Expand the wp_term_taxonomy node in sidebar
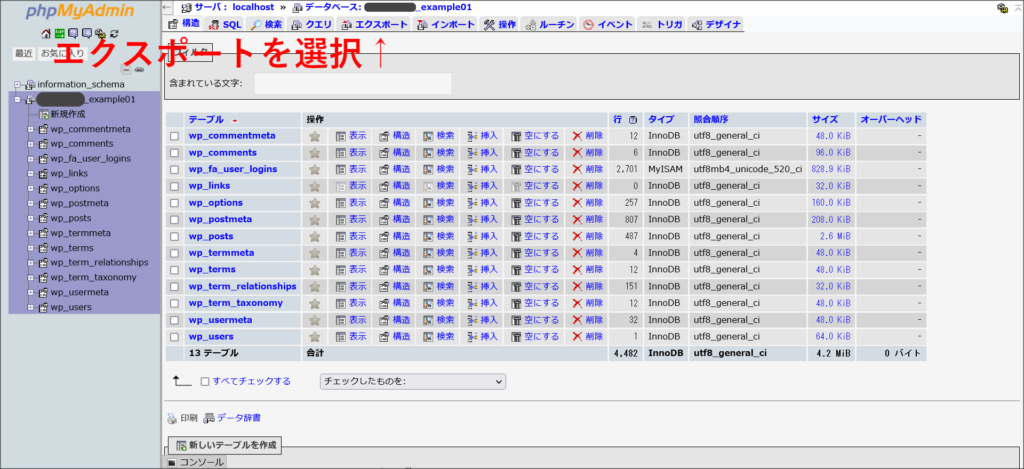The height and width of the screenshot is (469, 1024). pos(30,278)
